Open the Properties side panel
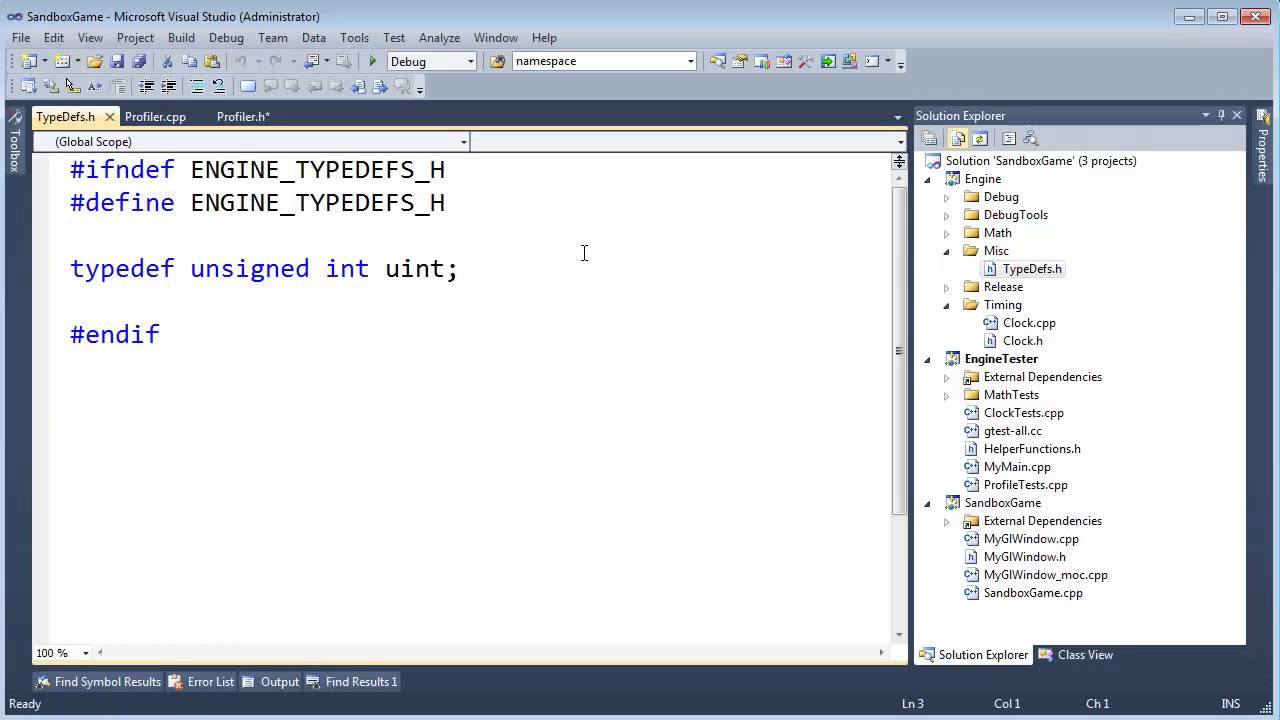 pos(1263,146)
